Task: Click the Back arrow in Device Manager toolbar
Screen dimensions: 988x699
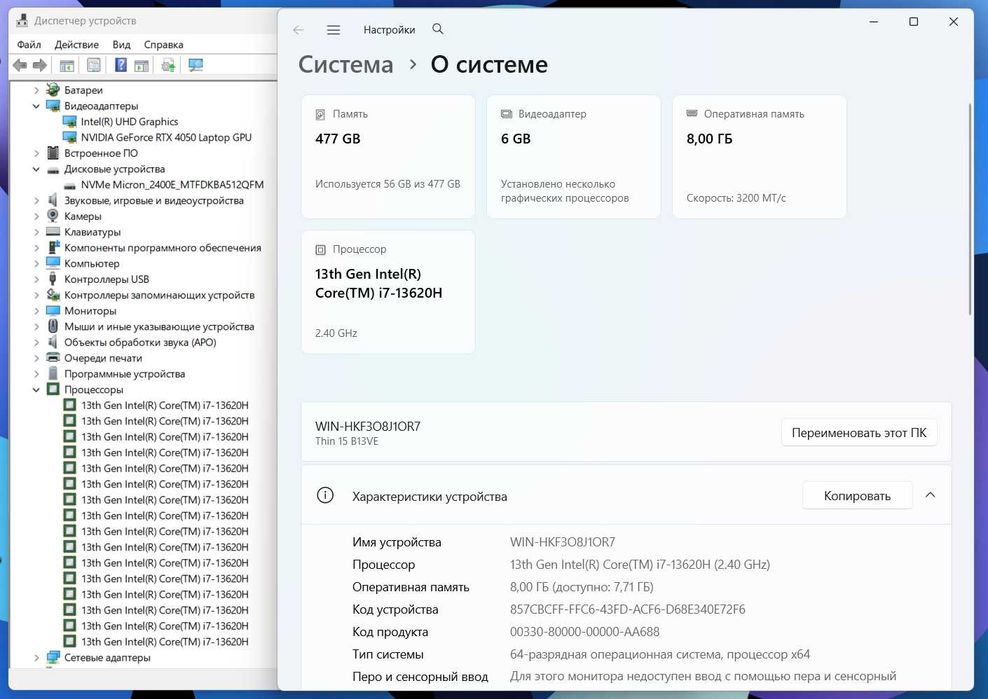Action: tap(20, 65)
